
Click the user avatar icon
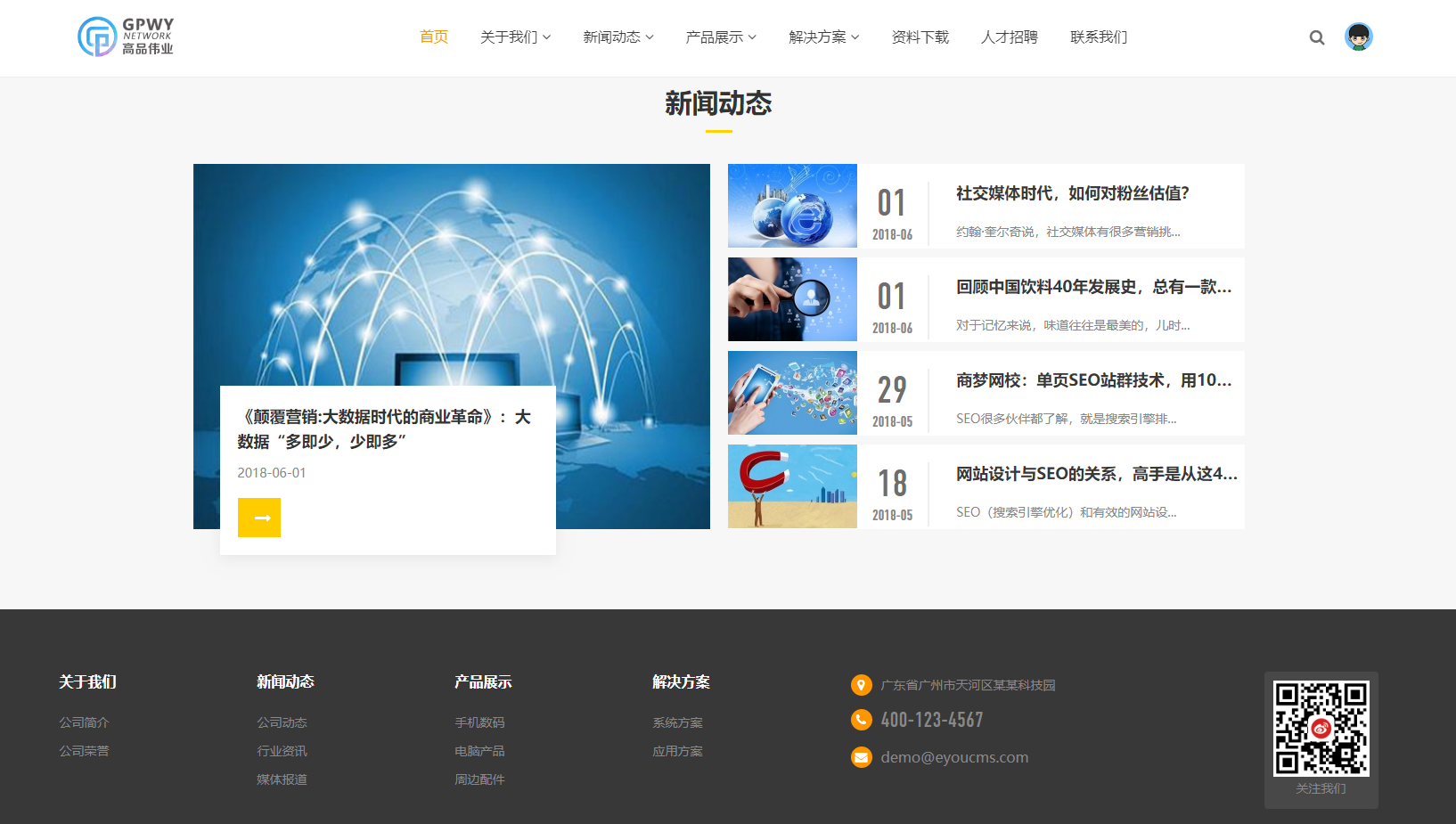click(1358, 37)
